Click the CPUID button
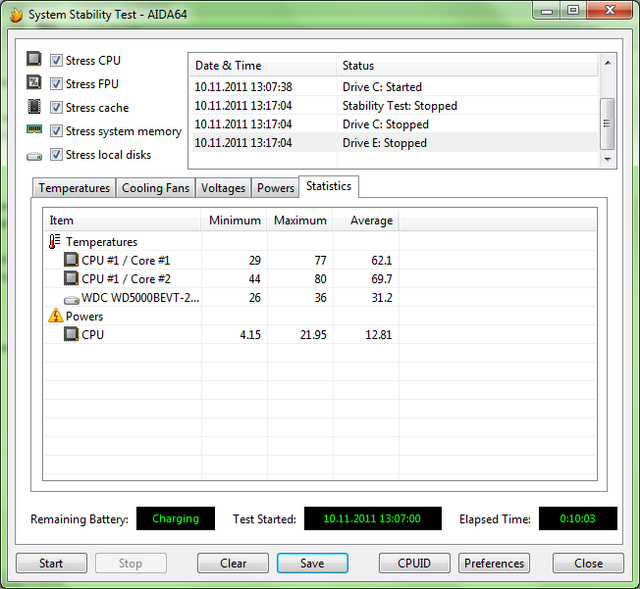The image size is (640, 589). pyautogui.click(x=414, y=563)
